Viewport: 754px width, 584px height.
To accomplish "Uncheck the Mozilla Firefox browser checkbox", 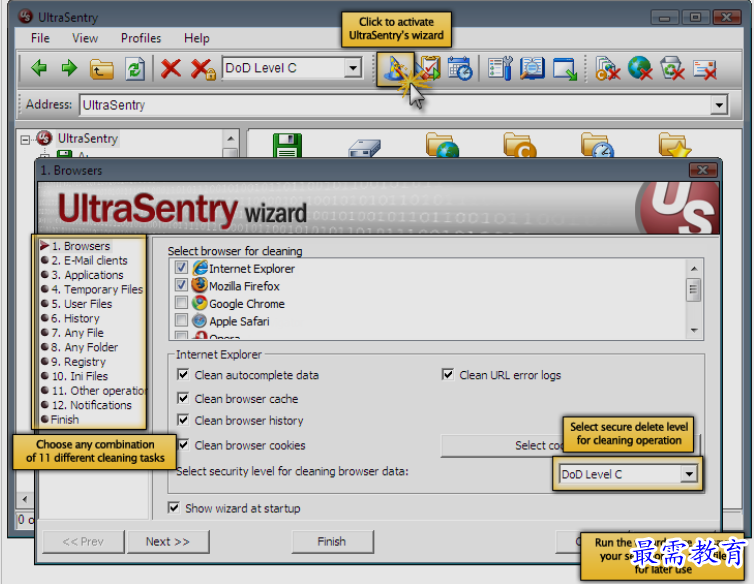I will point(181,285).
